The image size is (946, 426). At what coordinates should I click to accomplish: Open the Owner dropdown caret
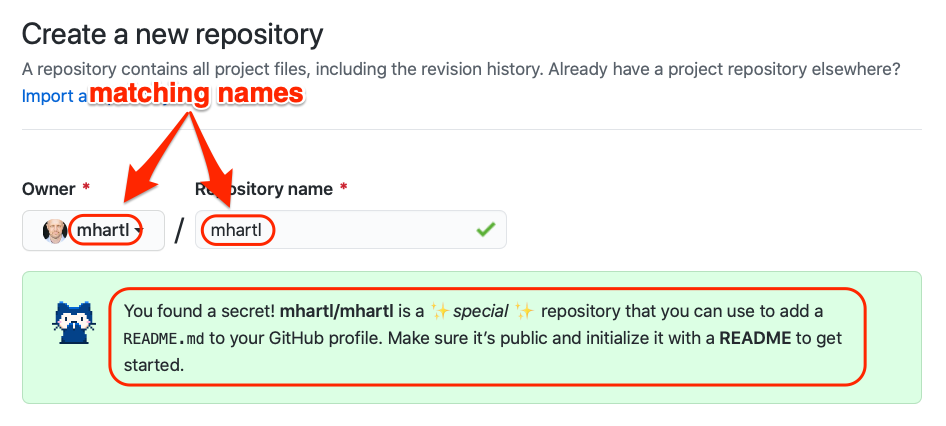pyautogui.click(x=138, y=231)
